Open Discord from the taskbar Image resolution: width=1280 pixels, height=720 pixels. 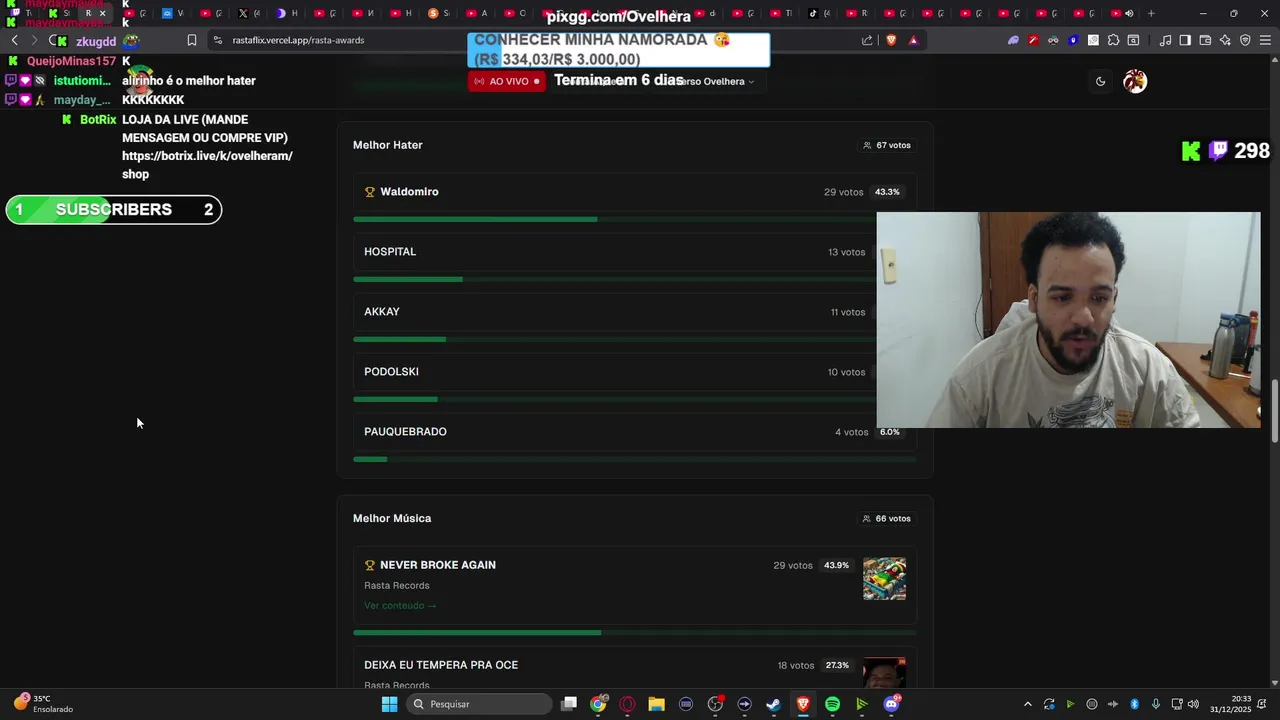click(x=891, y=704)
